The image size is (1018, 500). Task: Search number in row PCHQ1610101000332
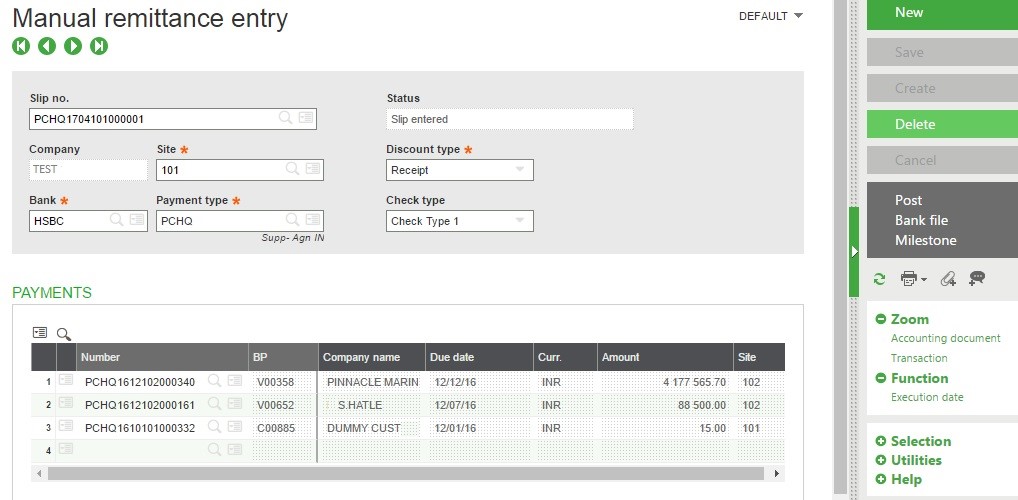(x=214, y=426)
